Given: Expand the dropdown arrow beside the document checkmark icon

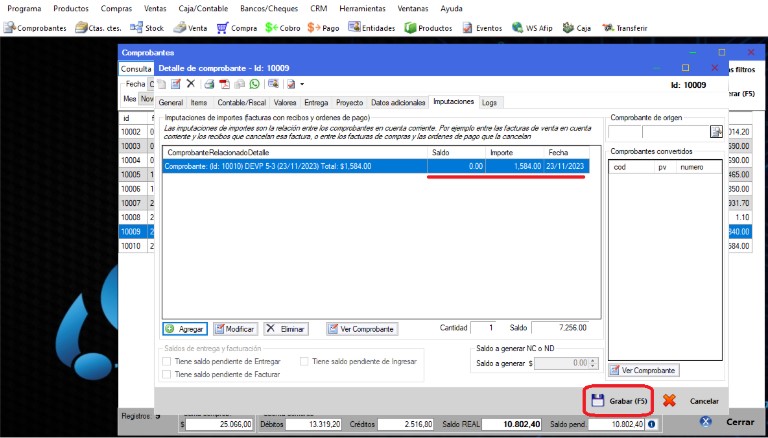Looking at the screenshot, I should (x=302, y=84).
